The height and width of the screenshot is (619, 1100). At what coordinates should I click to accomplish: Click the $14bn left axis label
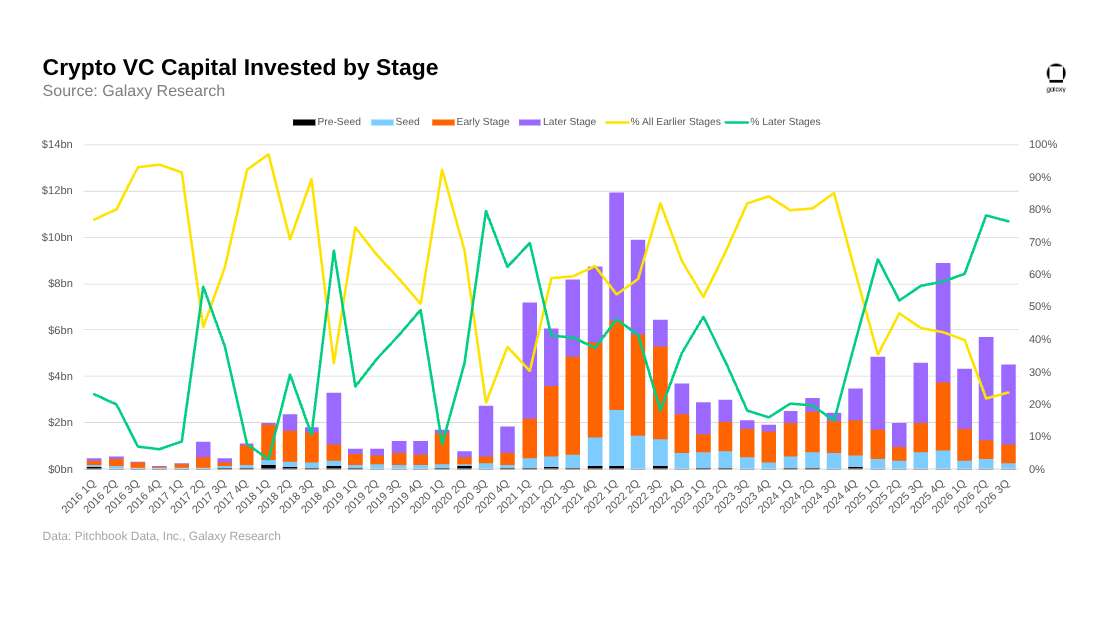[x=57, y=145]
